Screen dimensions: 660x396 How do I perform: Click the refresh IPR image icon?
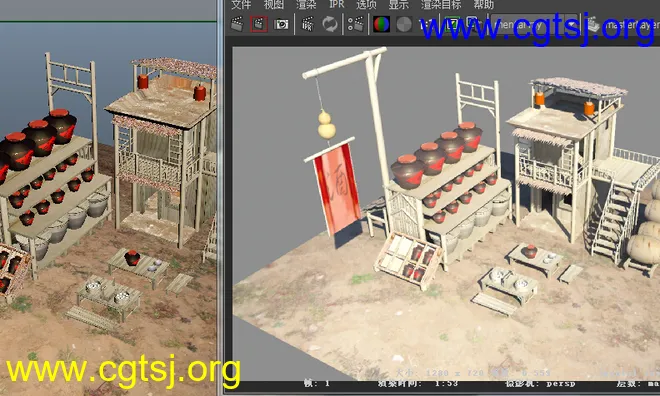coord(330,24)
